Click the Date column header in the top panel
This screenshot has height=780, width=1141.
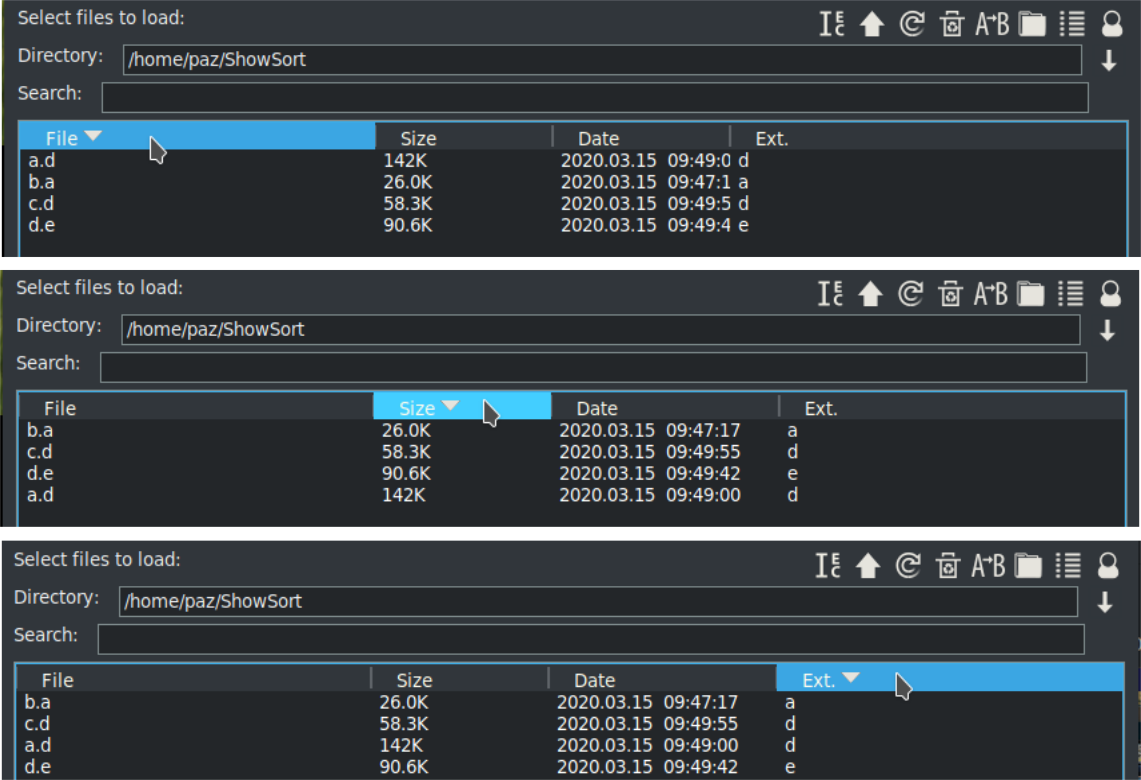(x=640, y=139)
